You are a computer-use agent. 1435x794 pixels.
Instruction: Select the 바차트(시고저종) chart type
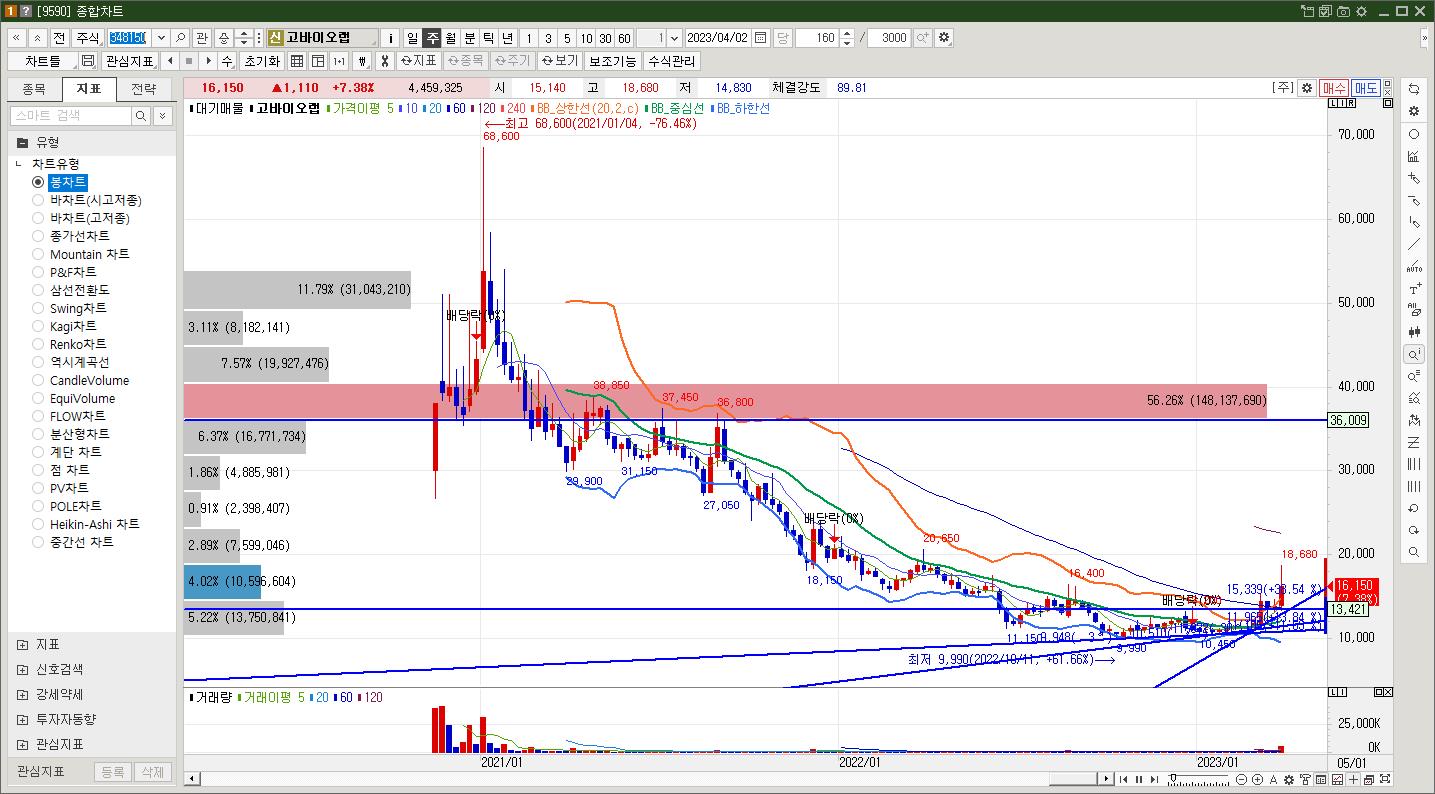coord(38,200)
